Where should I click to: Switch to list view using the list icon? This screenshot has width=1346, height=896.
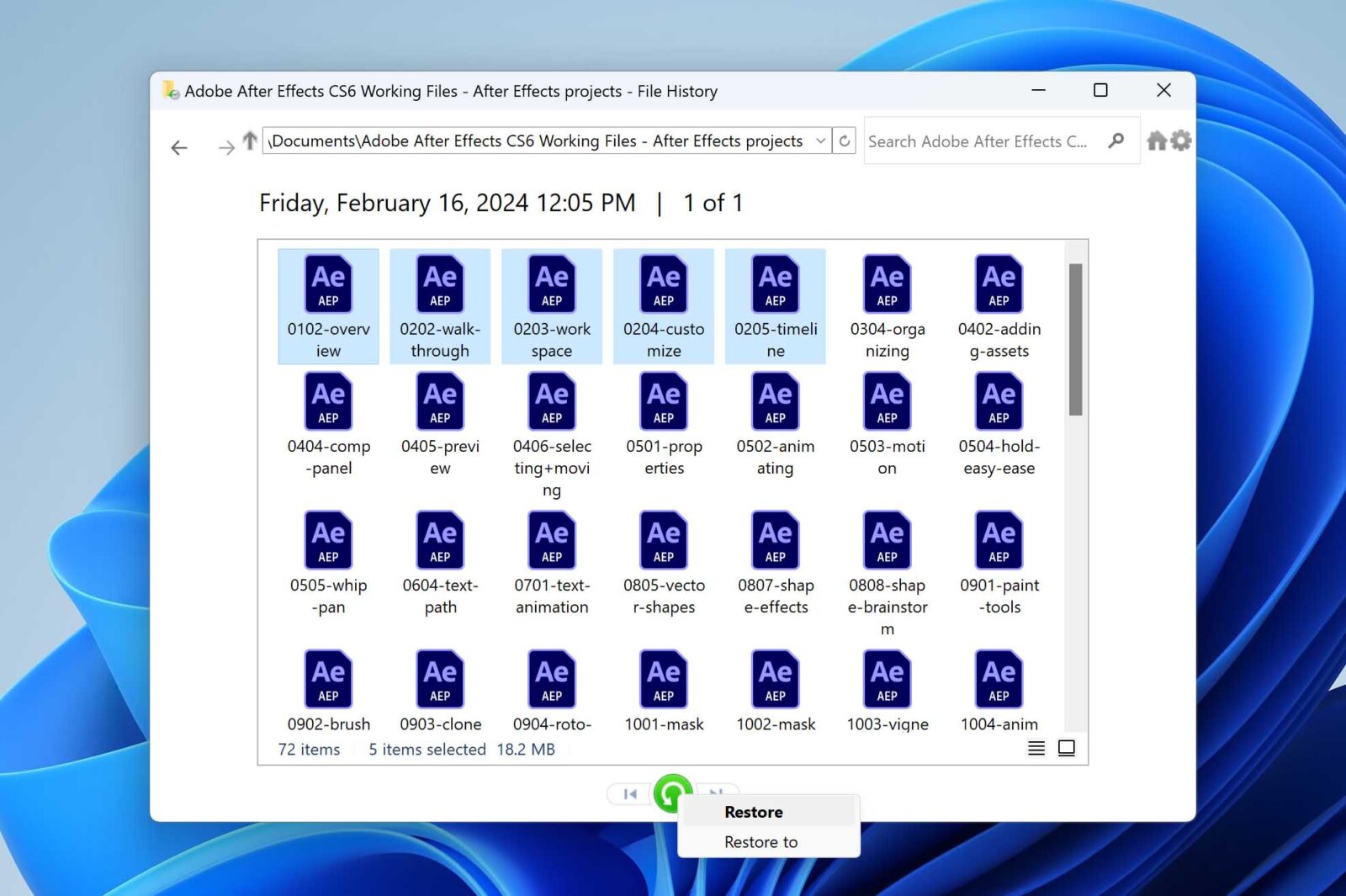[1036, 748]
